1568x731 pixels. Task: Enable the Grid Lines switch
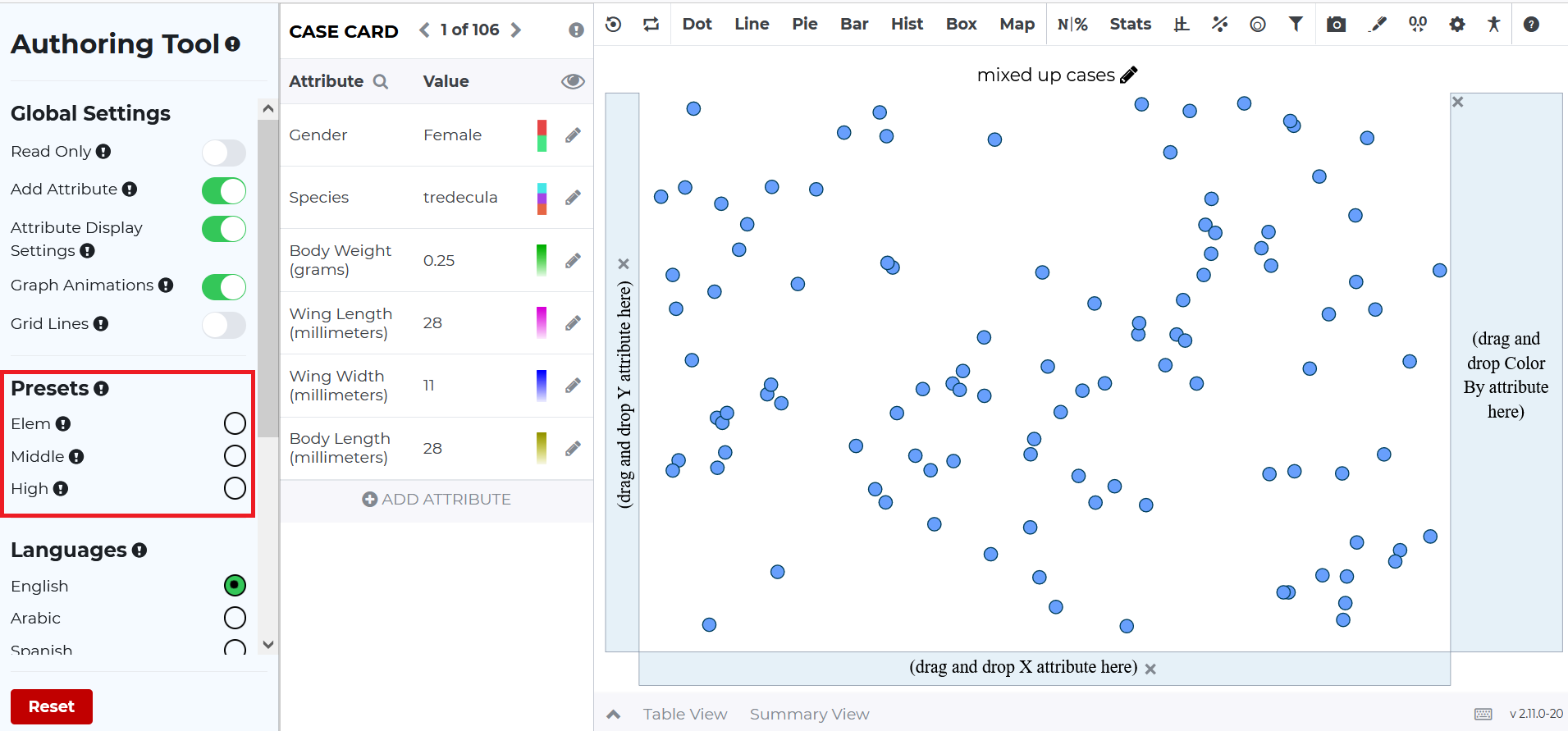point(224,325)
